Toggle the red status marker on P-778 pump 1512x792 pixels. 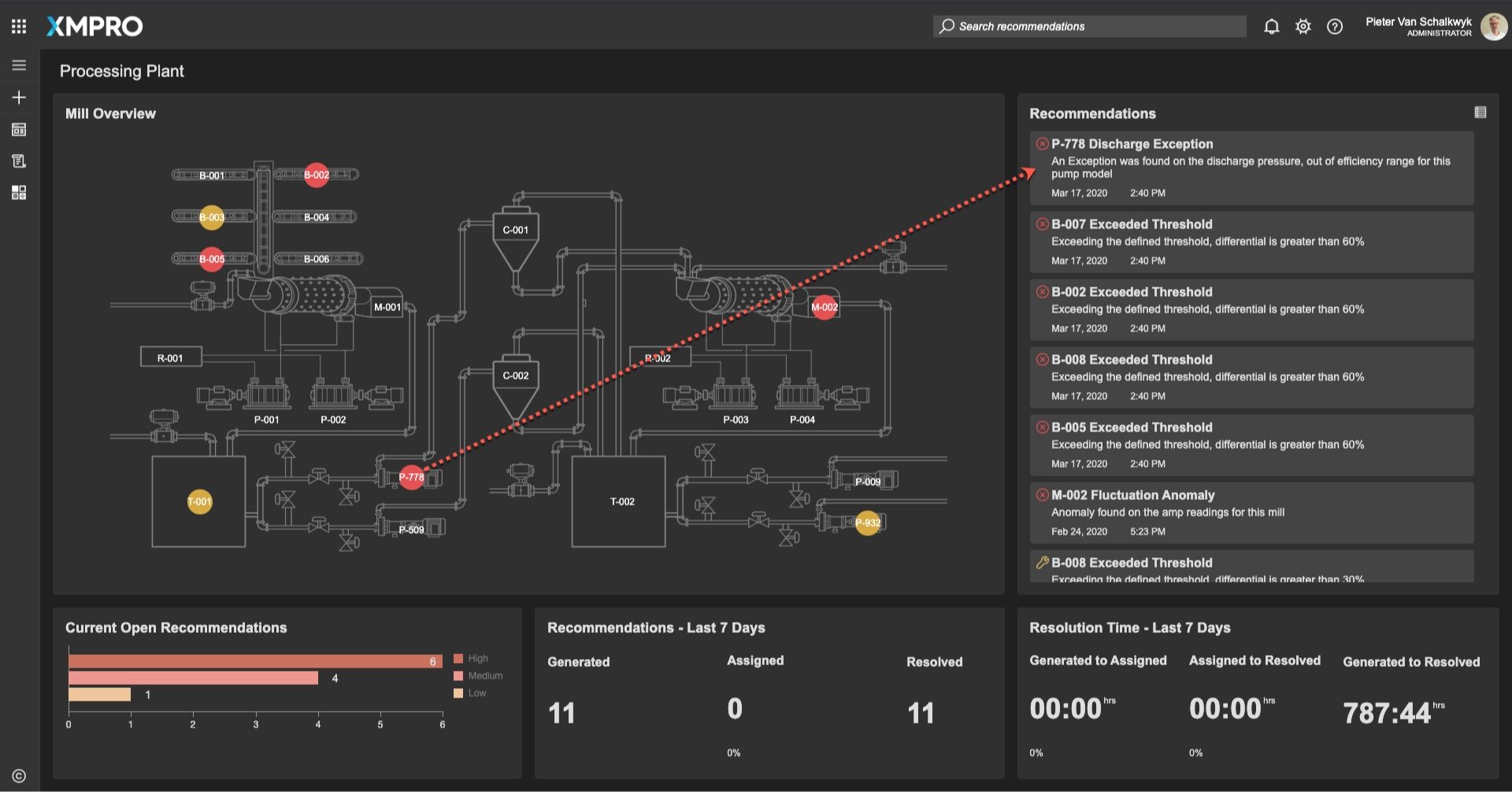pos(410,476)
